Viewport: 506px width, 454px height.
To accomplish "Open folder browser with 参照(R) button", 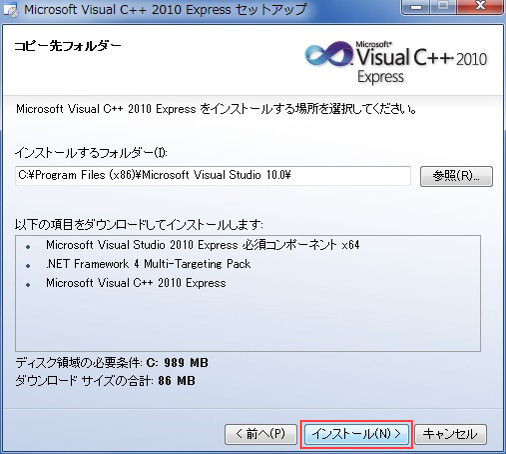I will pyautogui.click(x=456, y=176).
